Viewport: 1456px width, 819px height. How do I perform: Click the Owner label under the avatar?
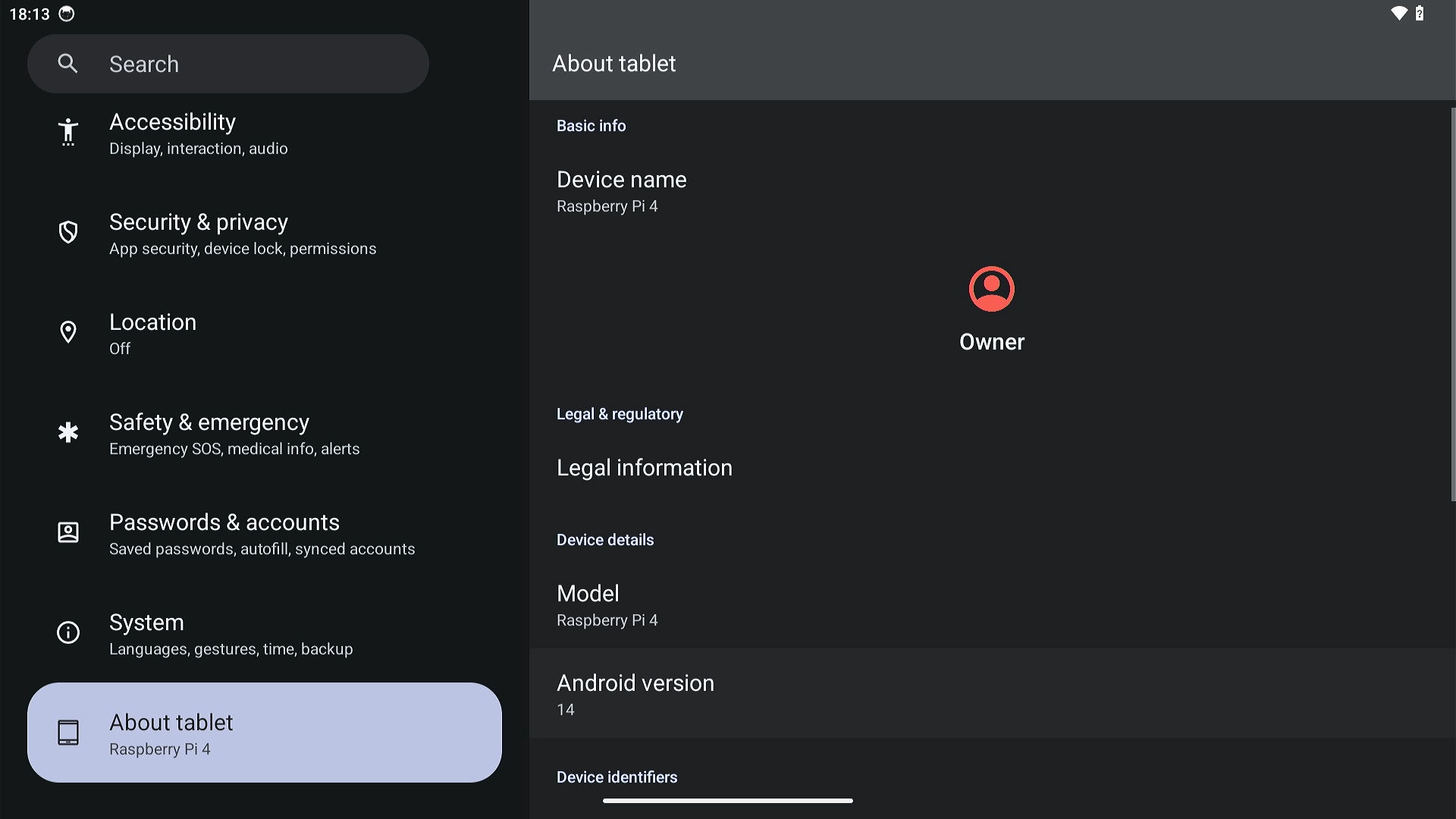pyautogui.click(x=991, y=342)
